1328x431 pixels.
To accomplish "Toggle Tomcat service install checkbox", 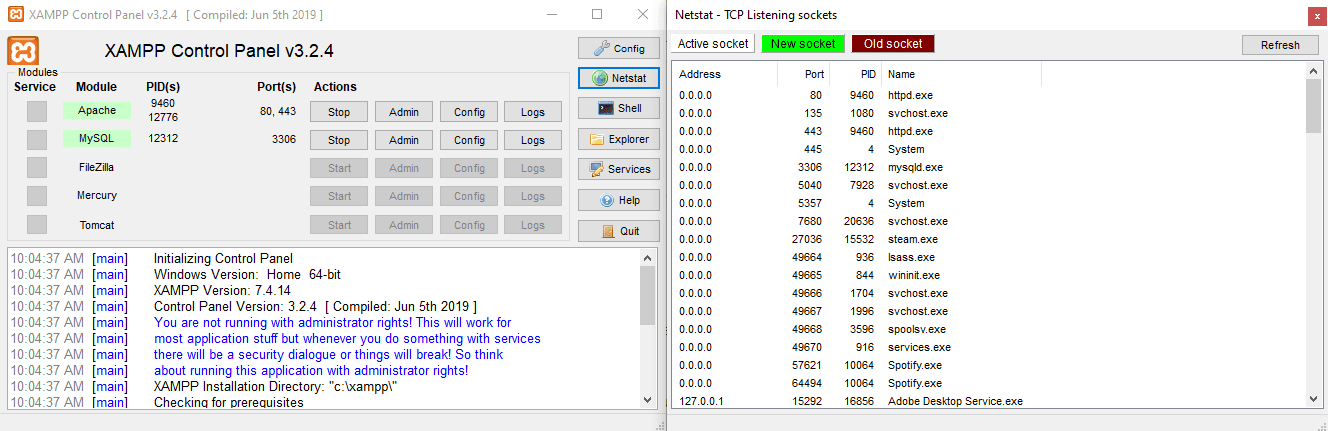I will click(x=37, y=224).
